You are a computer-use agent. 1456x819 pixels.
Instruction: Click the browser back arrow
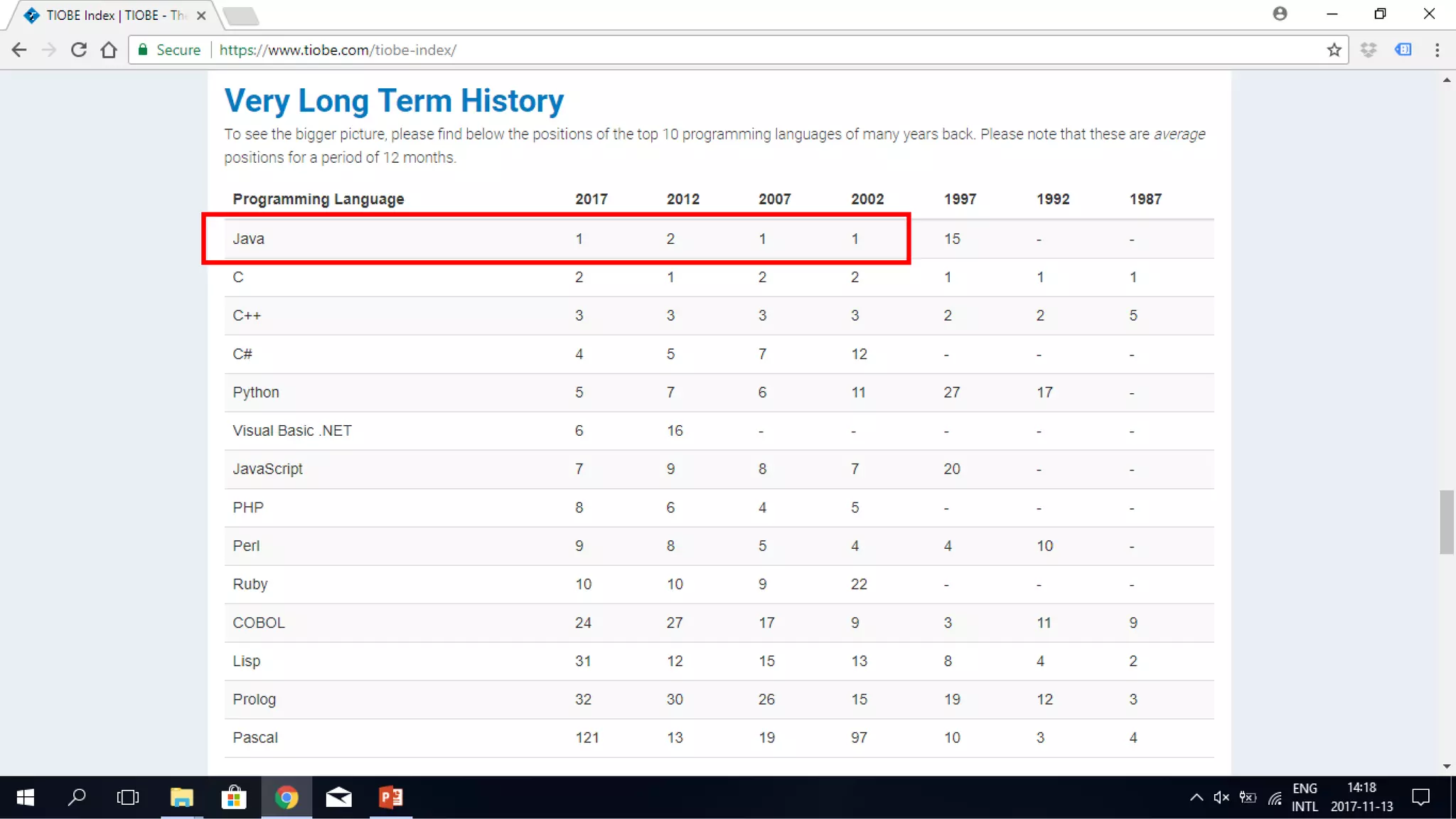point(19,50)
